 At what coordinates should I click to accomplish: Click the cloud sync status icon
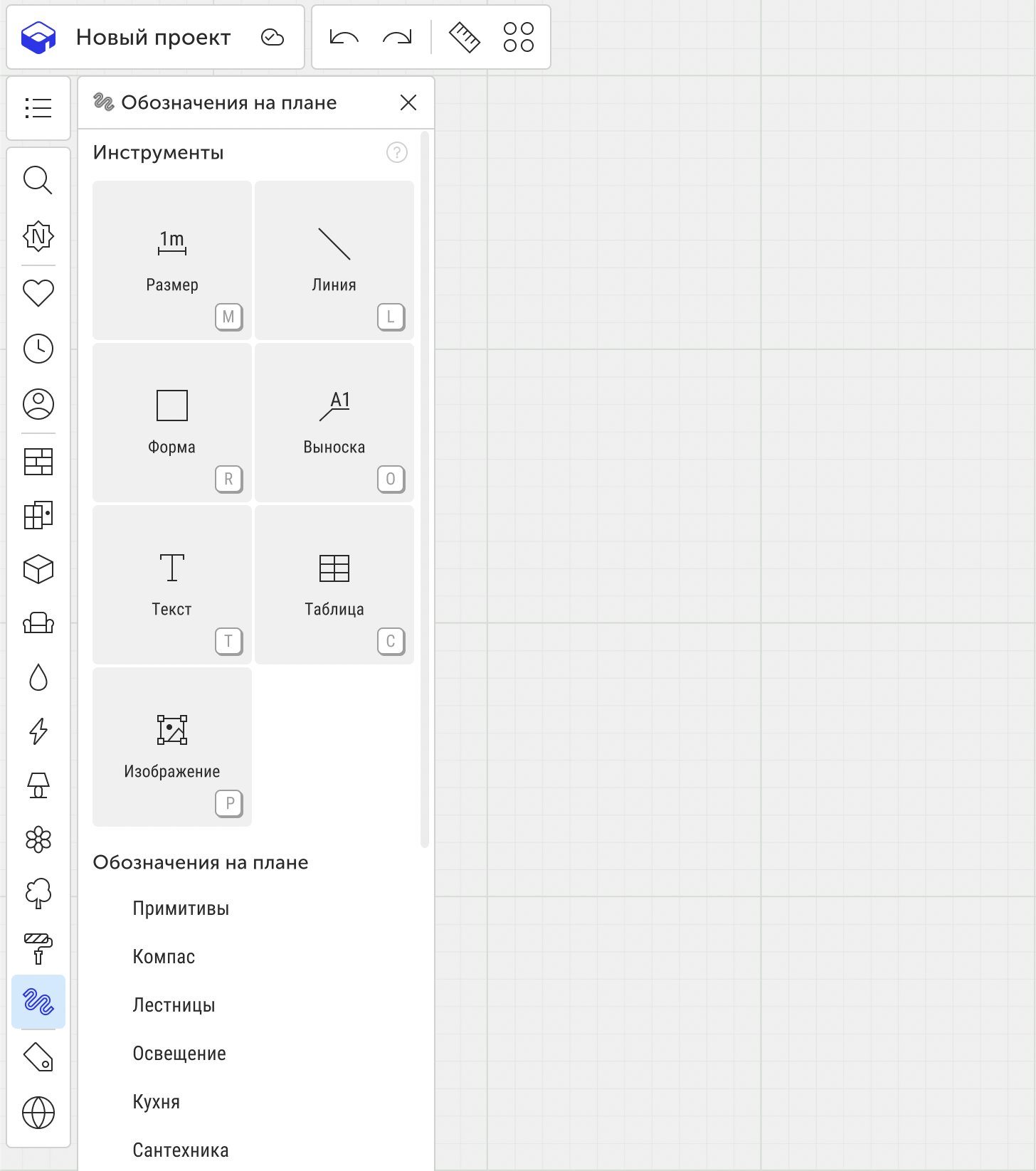point(273,37)
